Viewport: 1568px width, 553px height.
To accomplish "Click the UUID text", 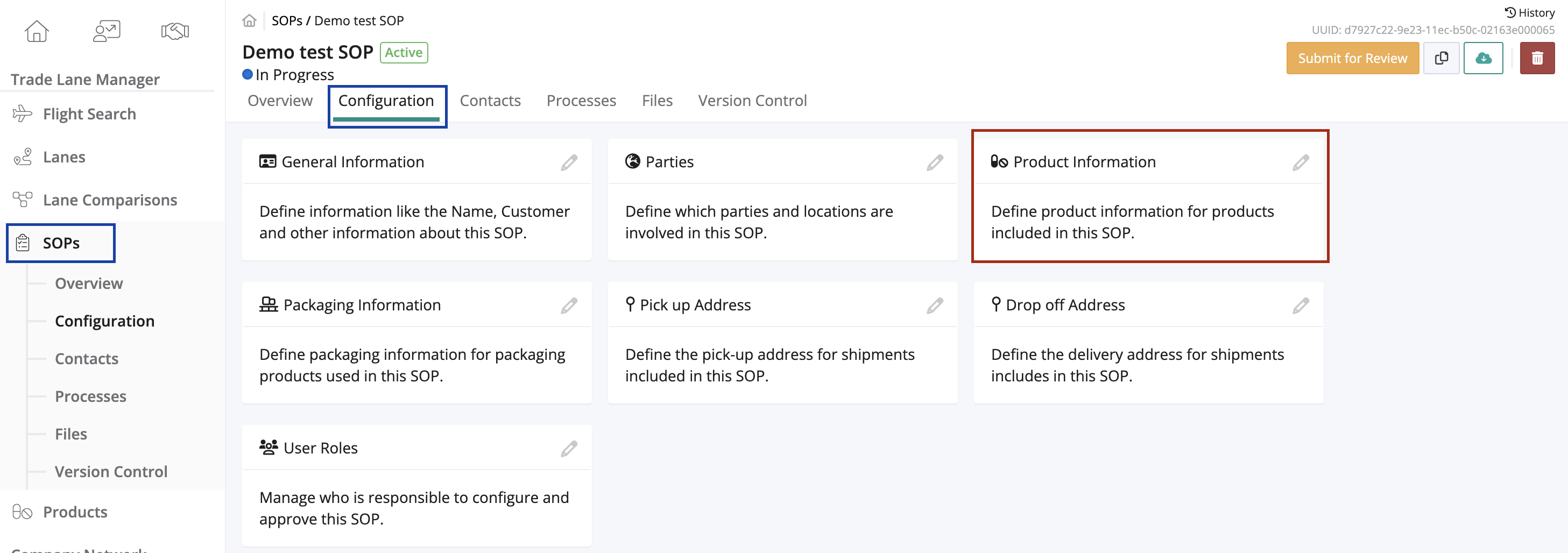I will point(1433,30).
